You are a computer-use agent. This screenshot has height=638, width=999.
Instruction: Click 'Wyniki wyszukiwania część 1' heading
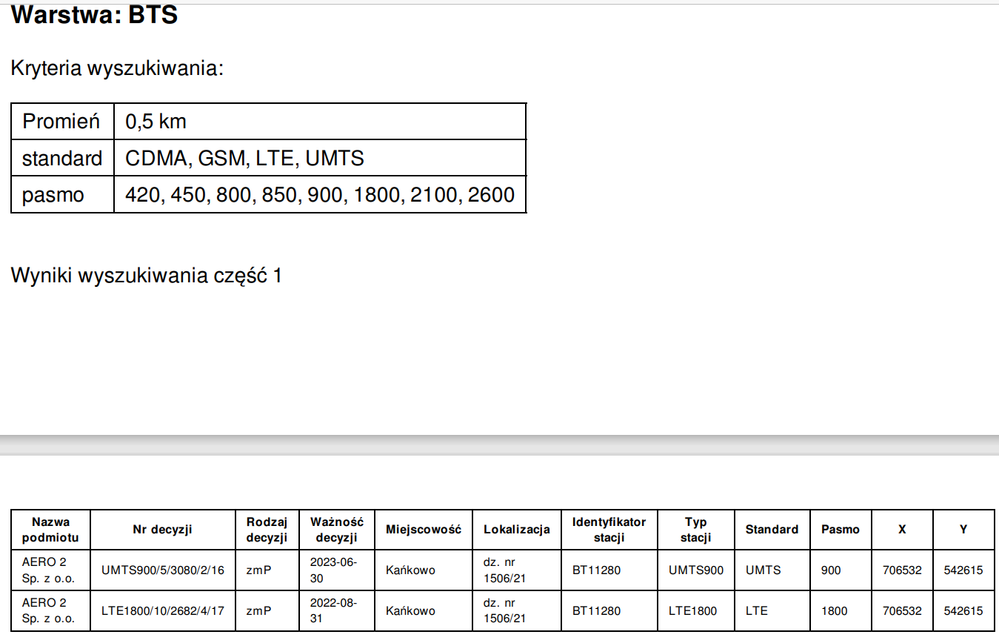147,275
